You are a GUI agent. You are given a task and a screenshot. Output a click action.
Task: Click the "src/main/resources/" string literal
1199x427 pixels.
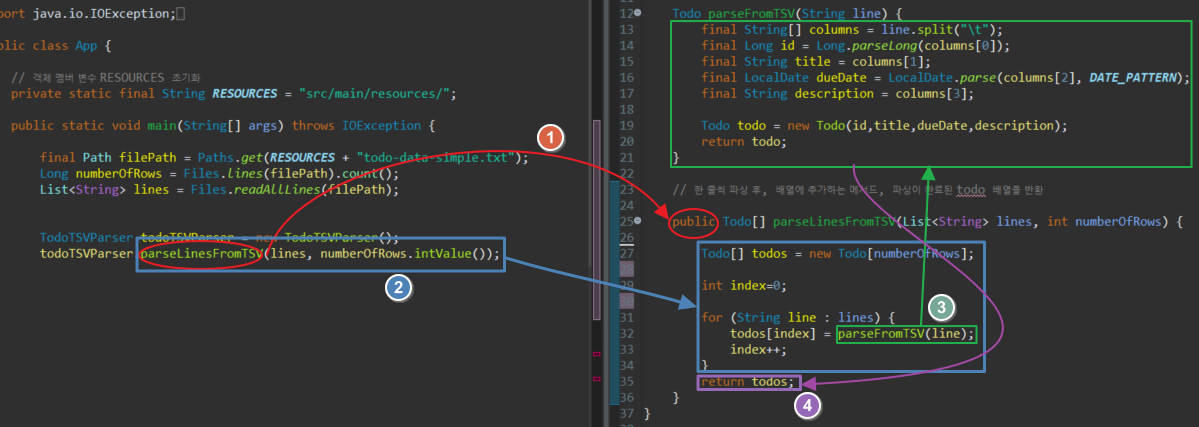[x=373, y=93]
